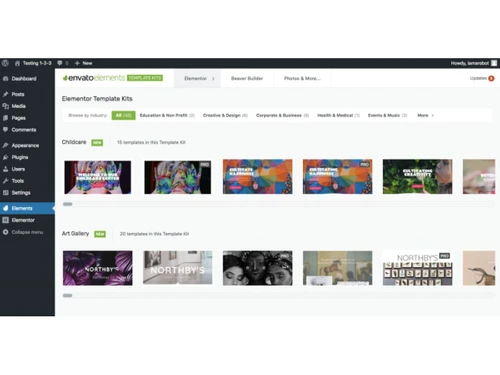Click the red Updates count badge

point(491,78)
